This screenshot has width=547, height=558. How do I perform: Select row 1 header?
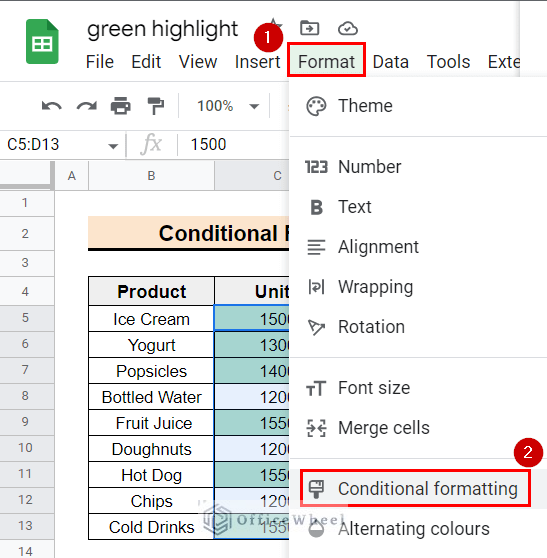(x=27, y=203)
